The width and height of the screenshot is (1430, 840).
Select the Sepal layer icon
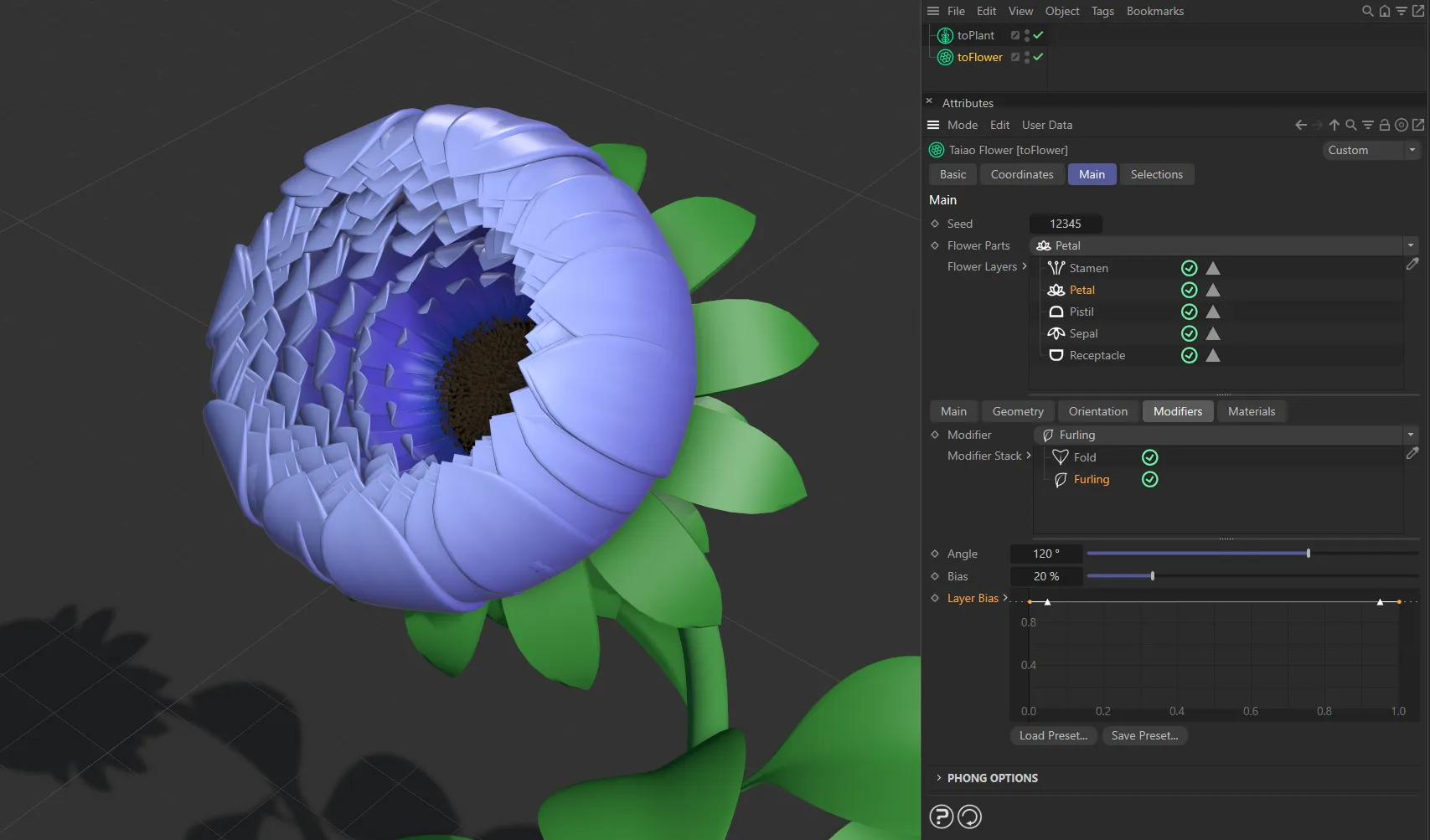(1056, 333)
